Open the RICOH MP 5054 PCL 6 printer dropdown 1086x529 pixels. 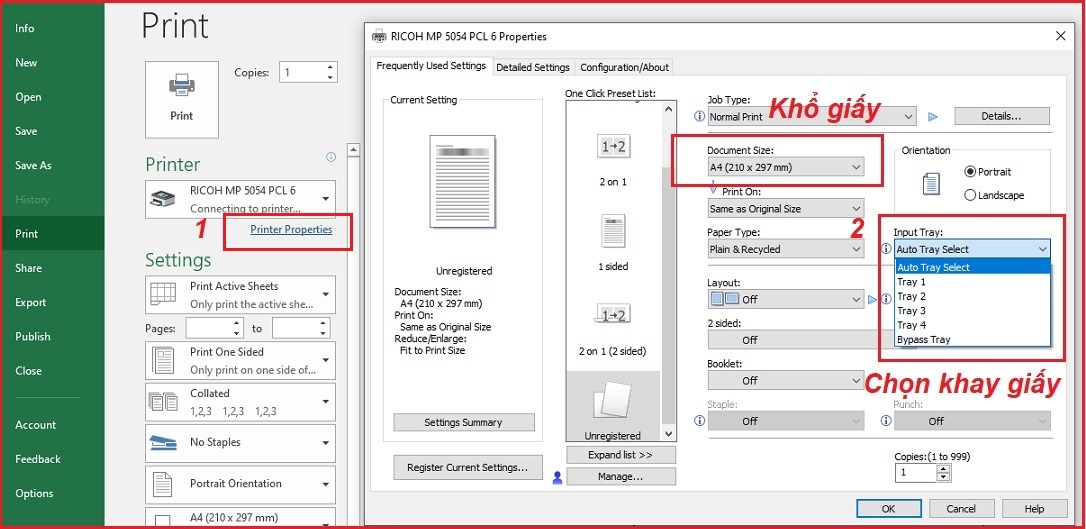click(240, 199)
